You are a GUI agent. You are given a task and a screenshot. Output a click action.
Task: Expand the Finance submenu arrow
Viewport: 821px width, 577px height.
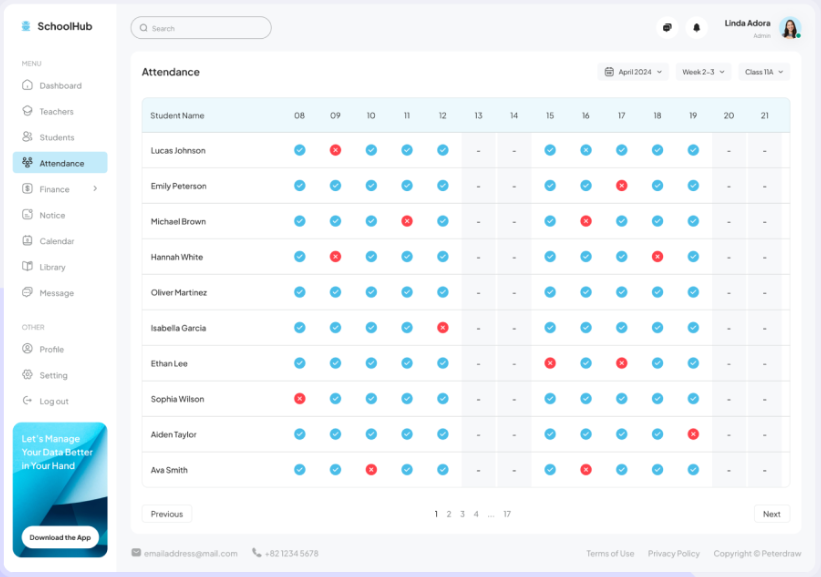tap(95, 188)
